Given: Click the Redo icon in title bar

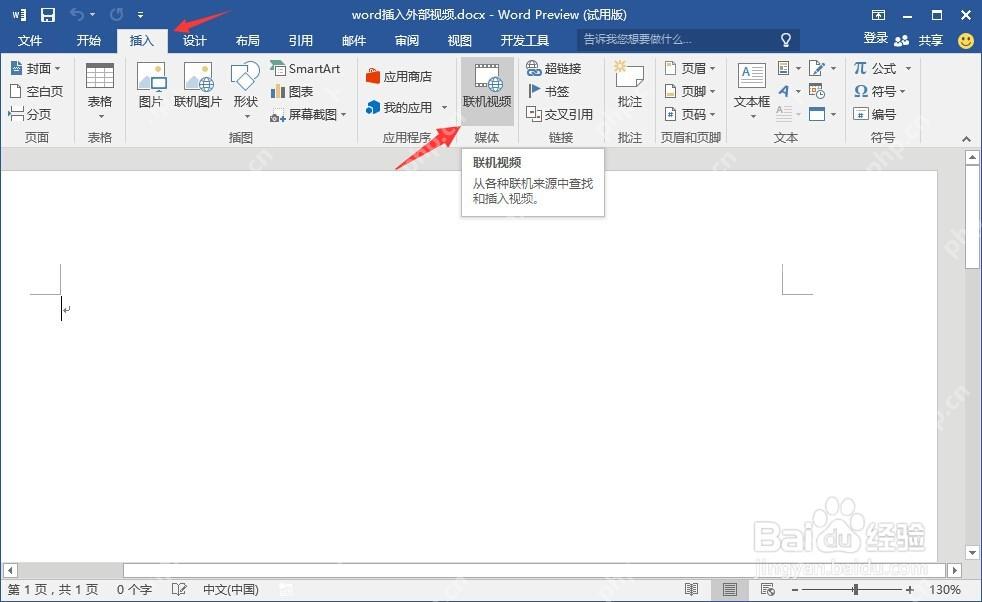Looking at the screenshot, I should click(116, 14).
